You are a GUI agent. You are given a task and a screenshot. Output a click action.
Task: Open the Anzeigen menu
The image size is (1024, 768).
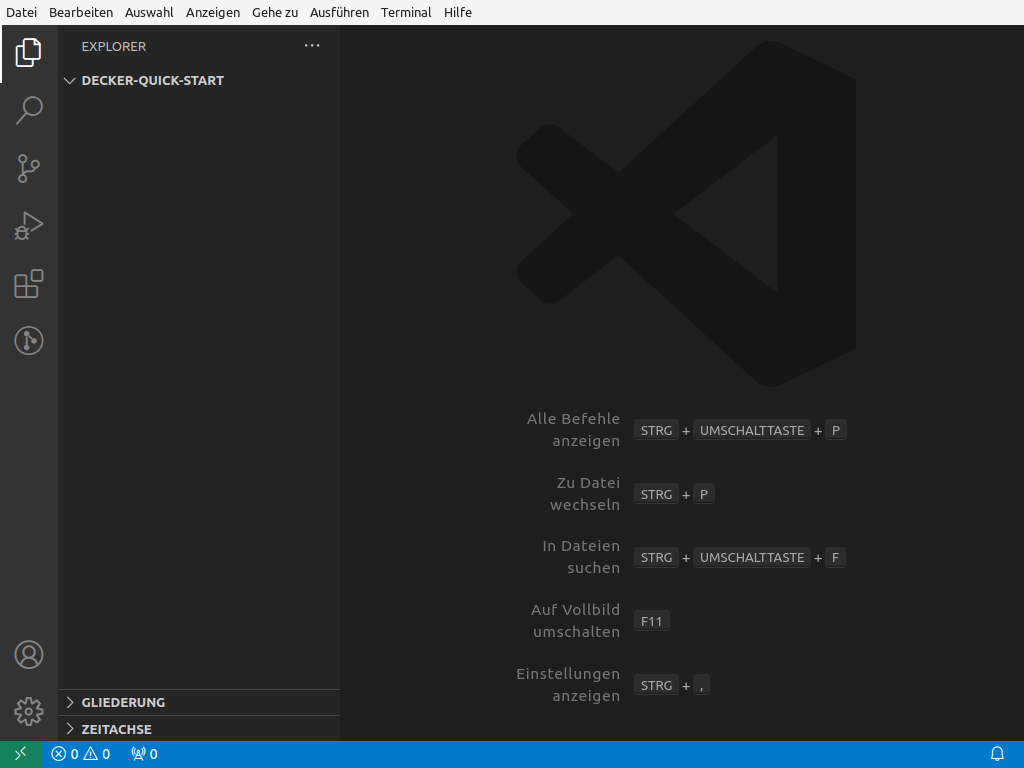pos(213,12)
